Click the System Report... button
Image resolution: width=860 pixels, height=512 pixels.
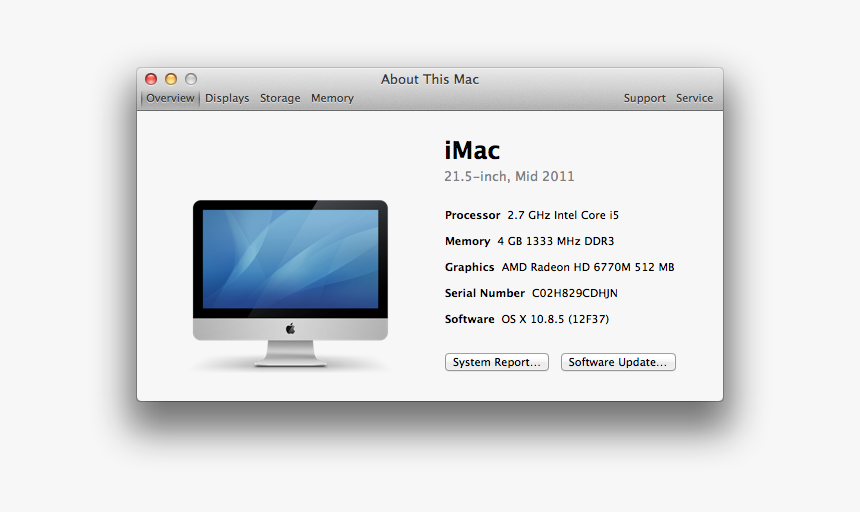tap(497, 362)
